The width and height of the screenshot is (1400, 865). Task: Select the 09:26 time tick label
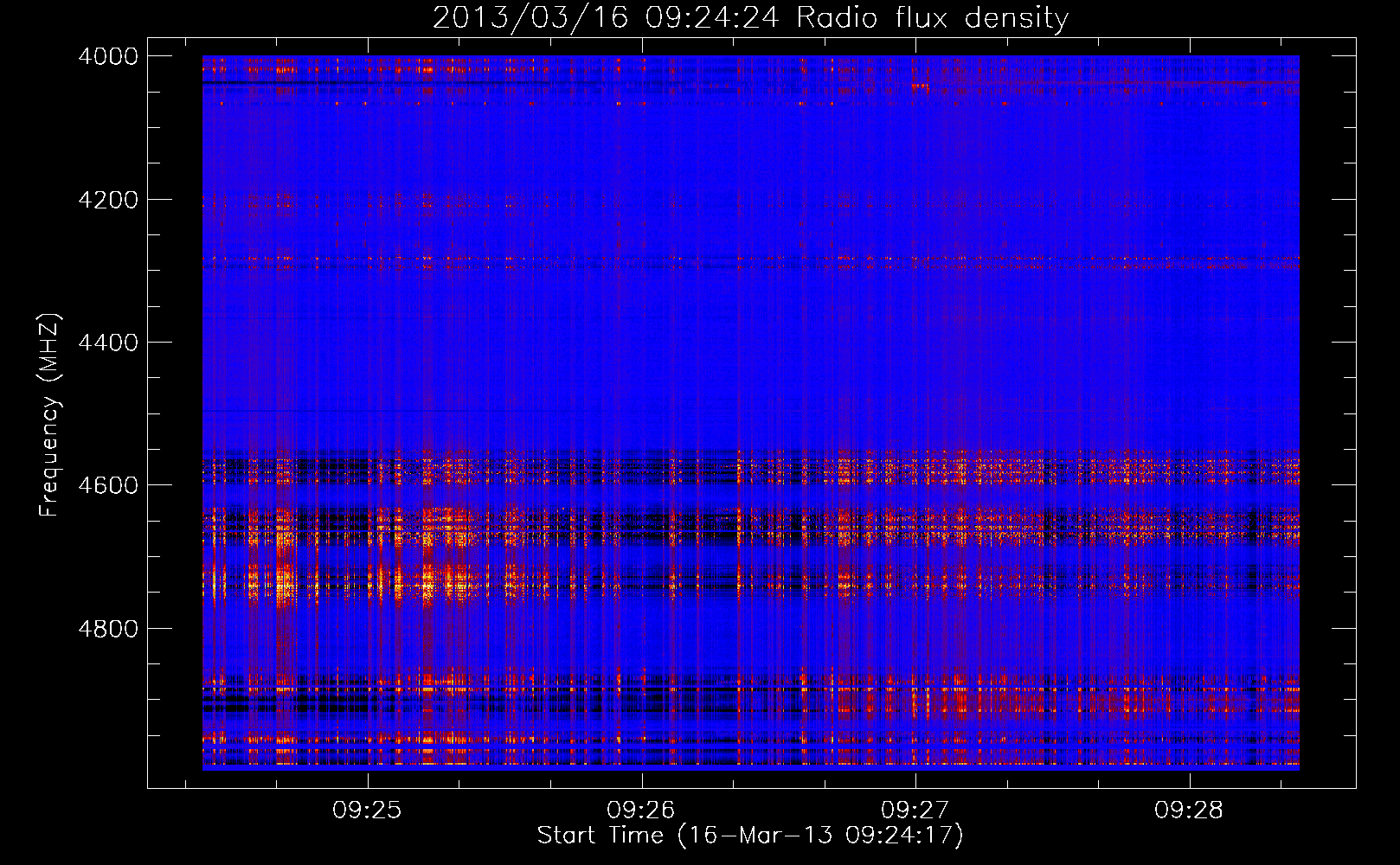point(641,811)
